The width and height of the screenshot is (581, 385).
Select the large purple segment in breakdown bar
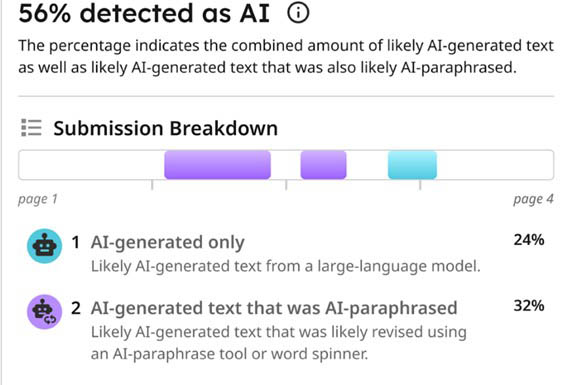pos(218,165)
